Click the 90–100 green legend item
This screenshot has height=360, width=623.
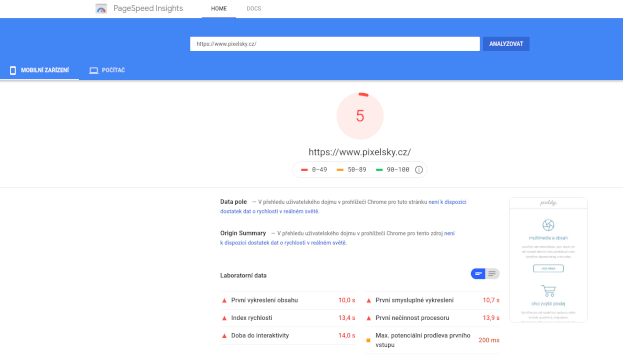(393, 170)
